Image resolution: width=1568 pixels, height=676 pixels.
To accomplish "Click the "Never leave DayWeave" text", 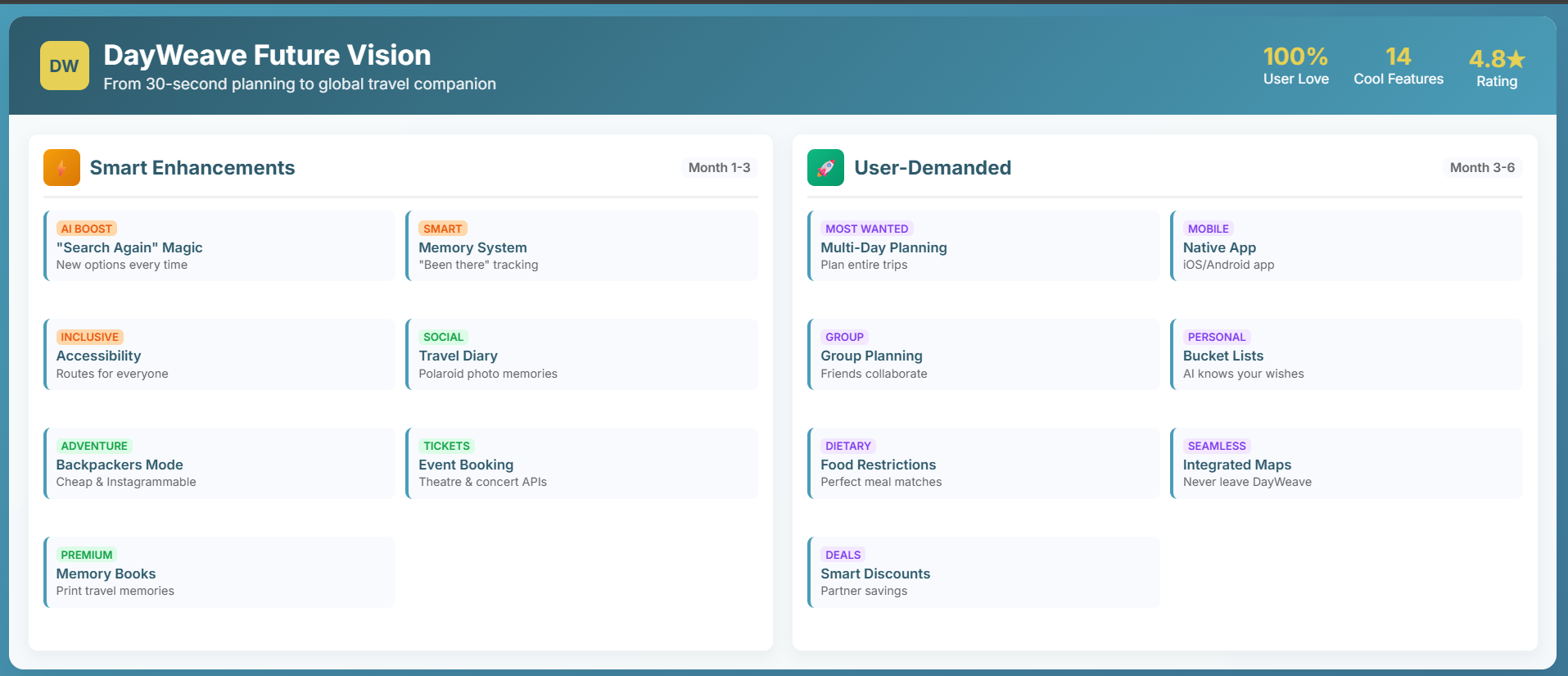I will 1247,482.
